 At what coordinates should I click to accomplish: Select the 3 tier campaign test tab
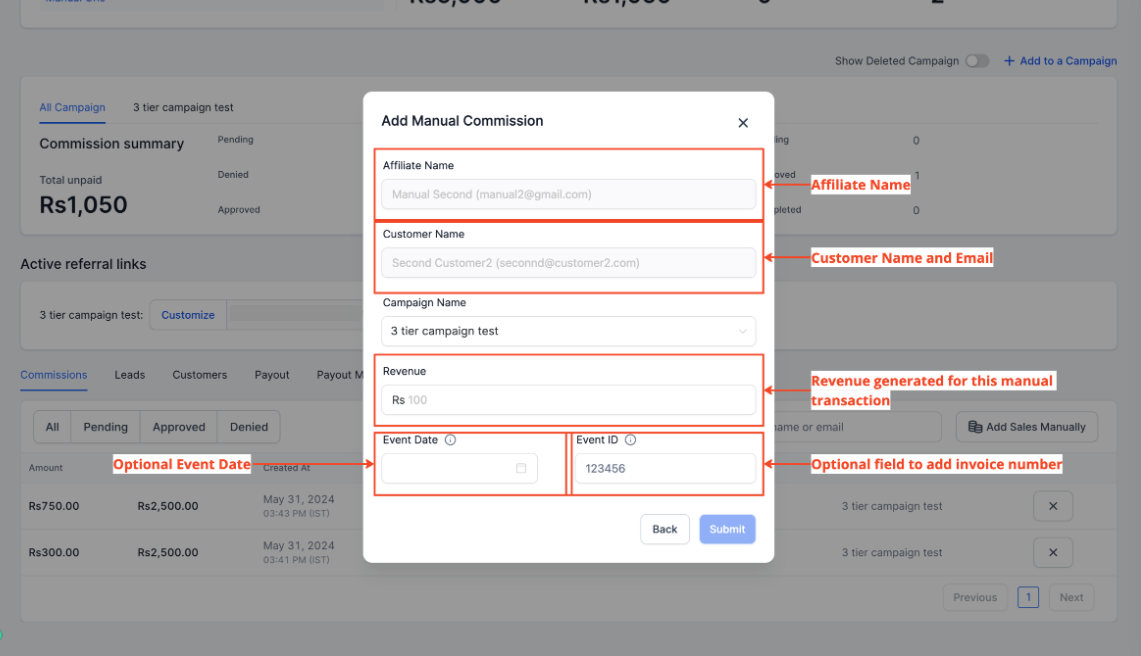(183, 107)
